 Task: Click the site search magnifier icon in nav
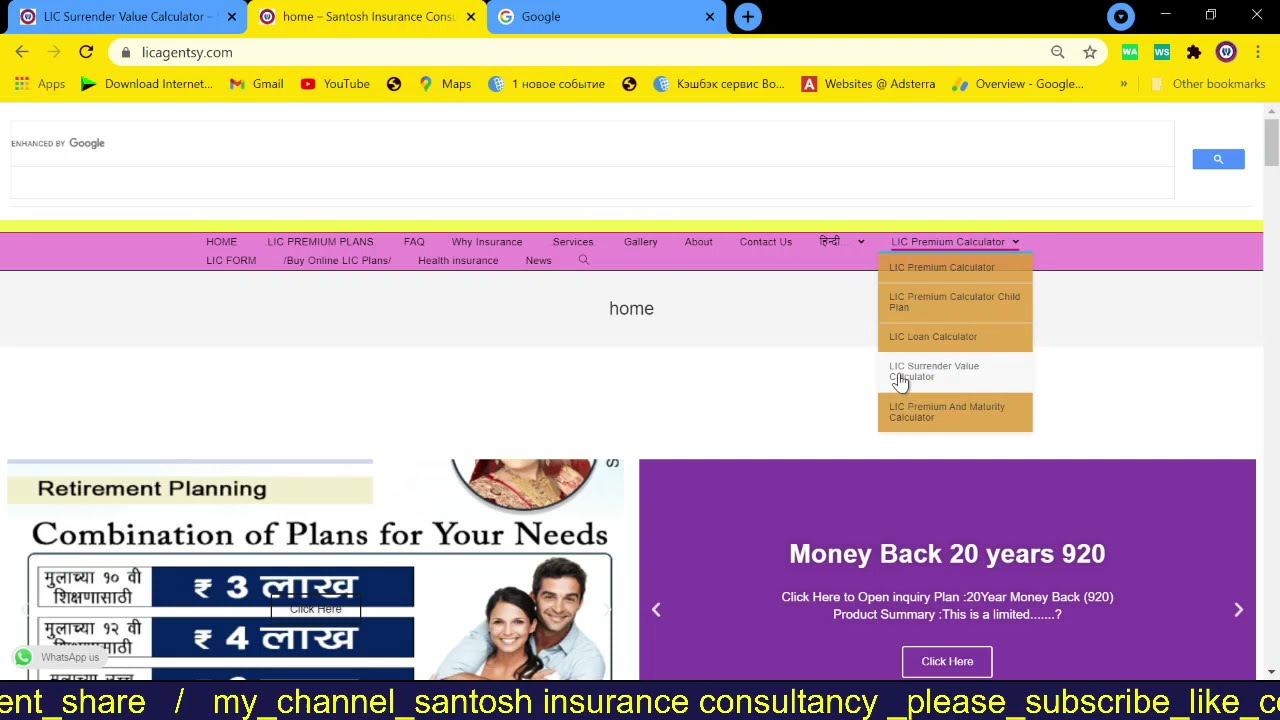584,260
